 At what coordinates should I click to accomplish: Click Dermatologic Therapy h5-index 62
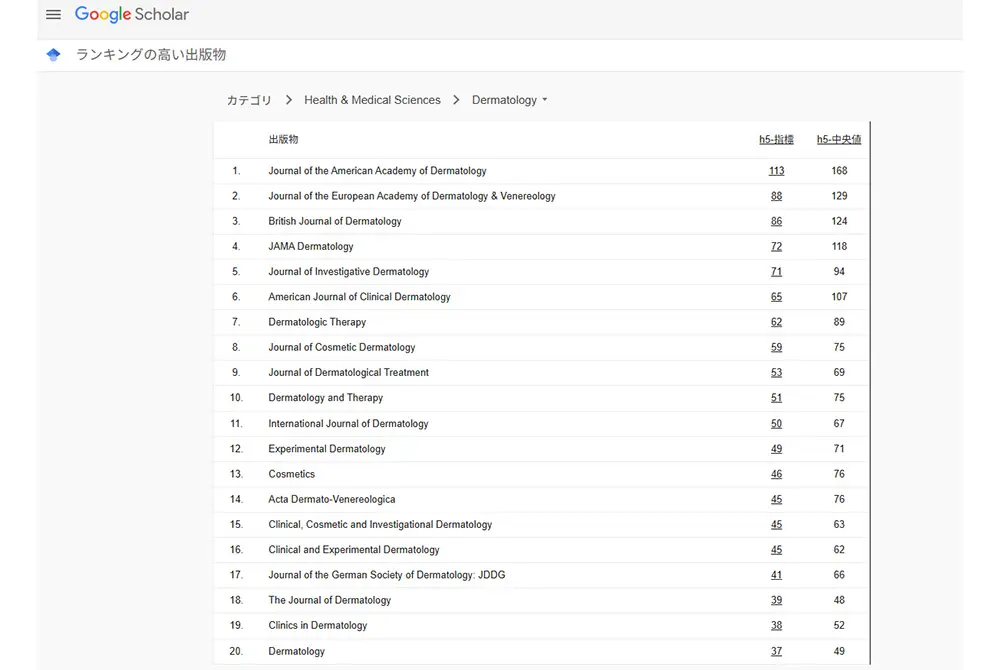(x=776, y=321)
